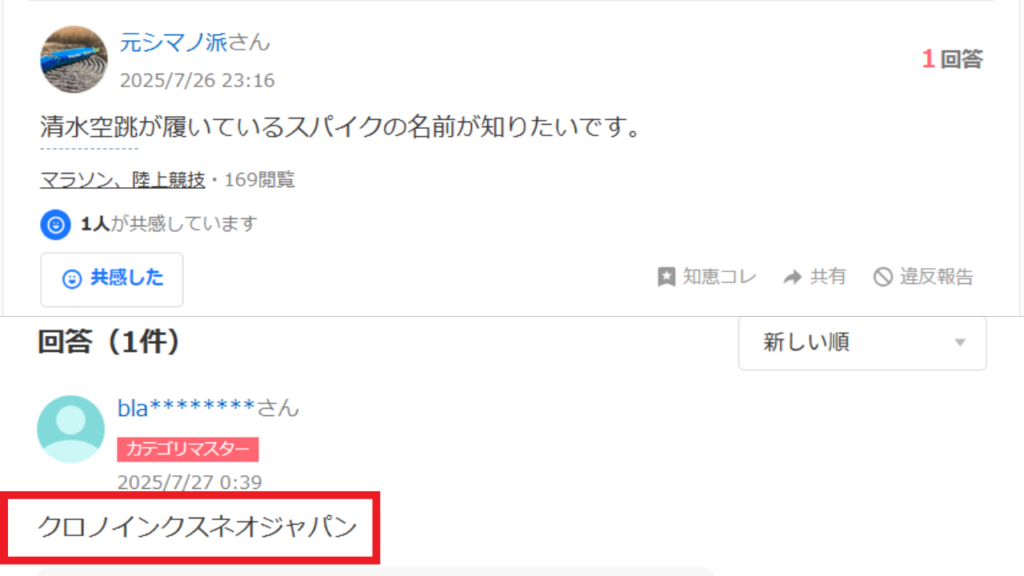Click the answer text クロノインクスネオジャパン
The width and height of the screenshot is (1024, 576).
pyautogui.click(x=197, y=527)
